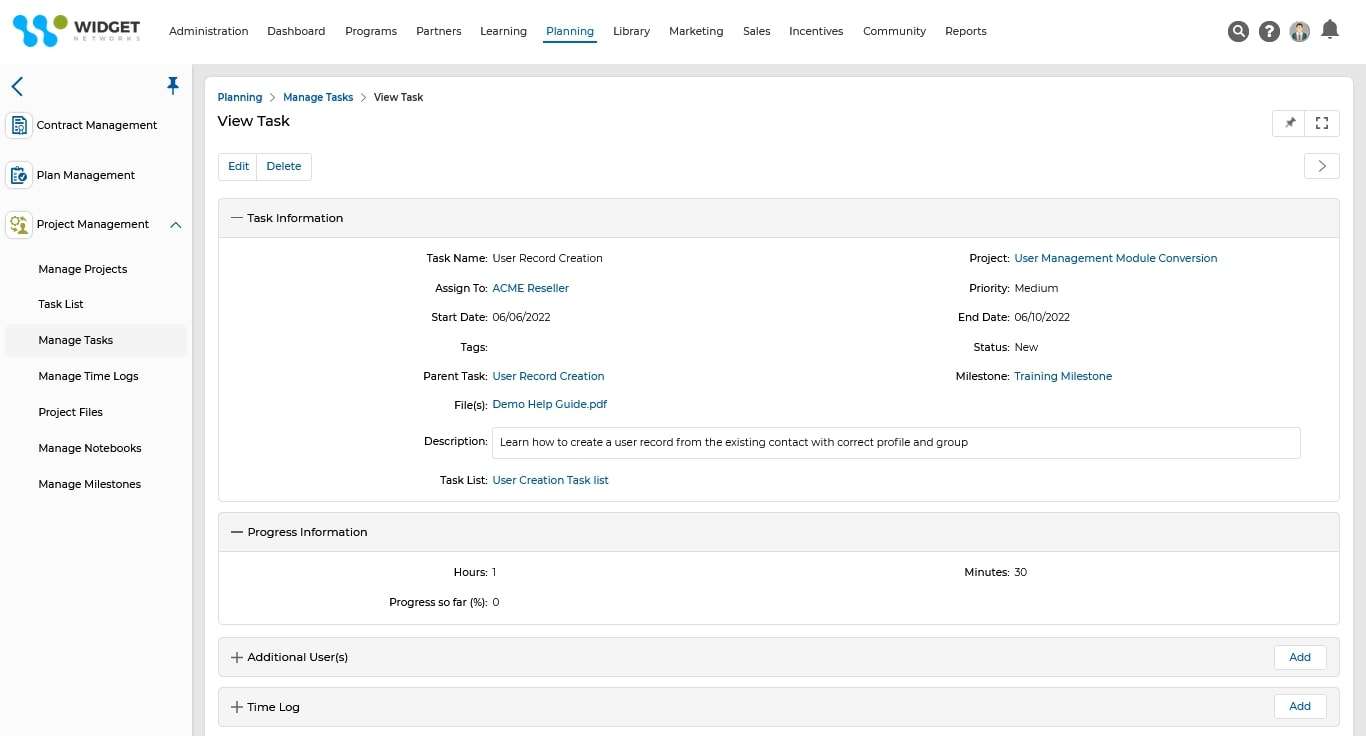1366x736 pixels.
Task: Go to next task arrow button
Action: click(x=1321, y=166)
